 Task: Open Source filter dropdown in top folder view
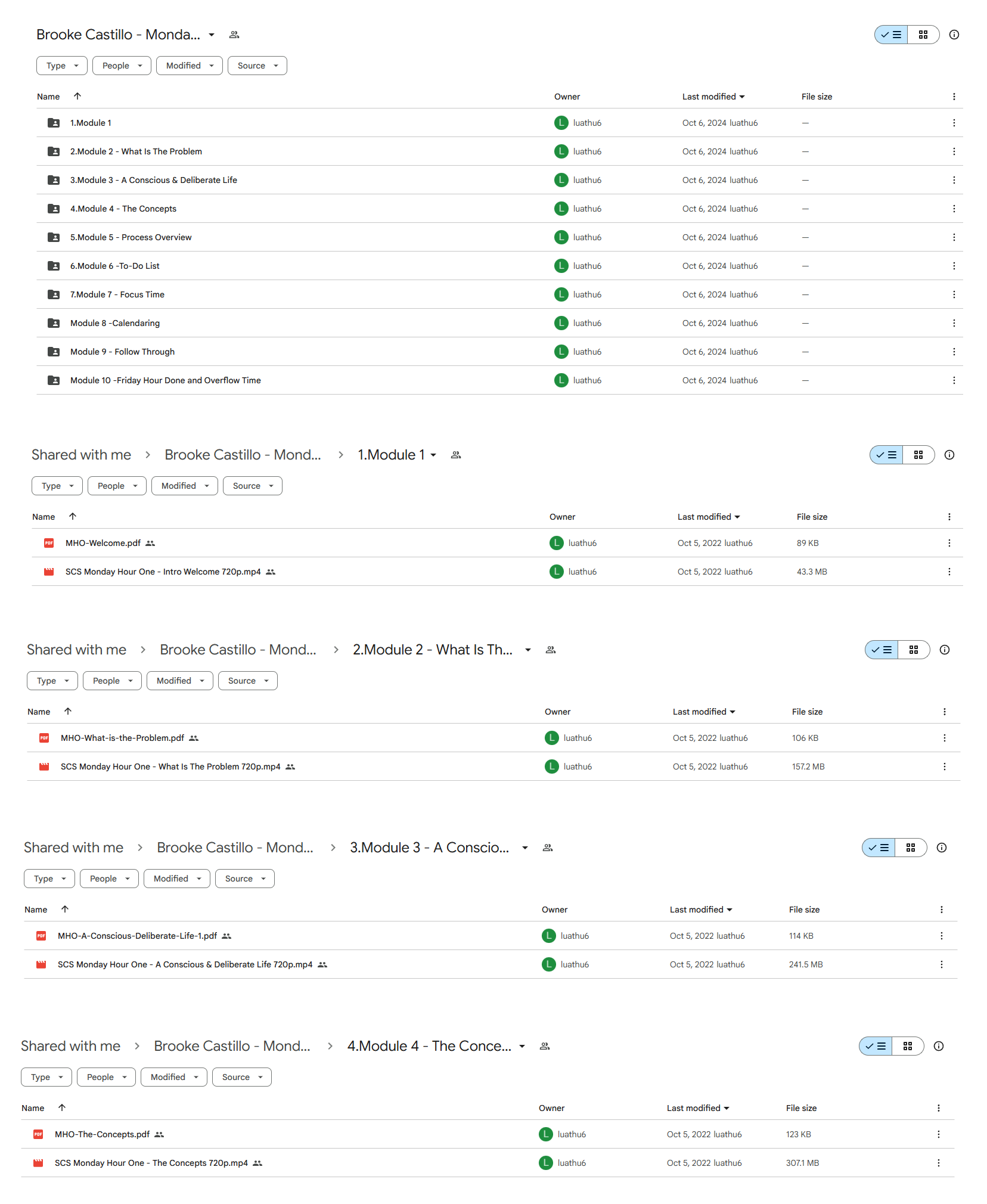pyautogui.click(x=257, y=66)
